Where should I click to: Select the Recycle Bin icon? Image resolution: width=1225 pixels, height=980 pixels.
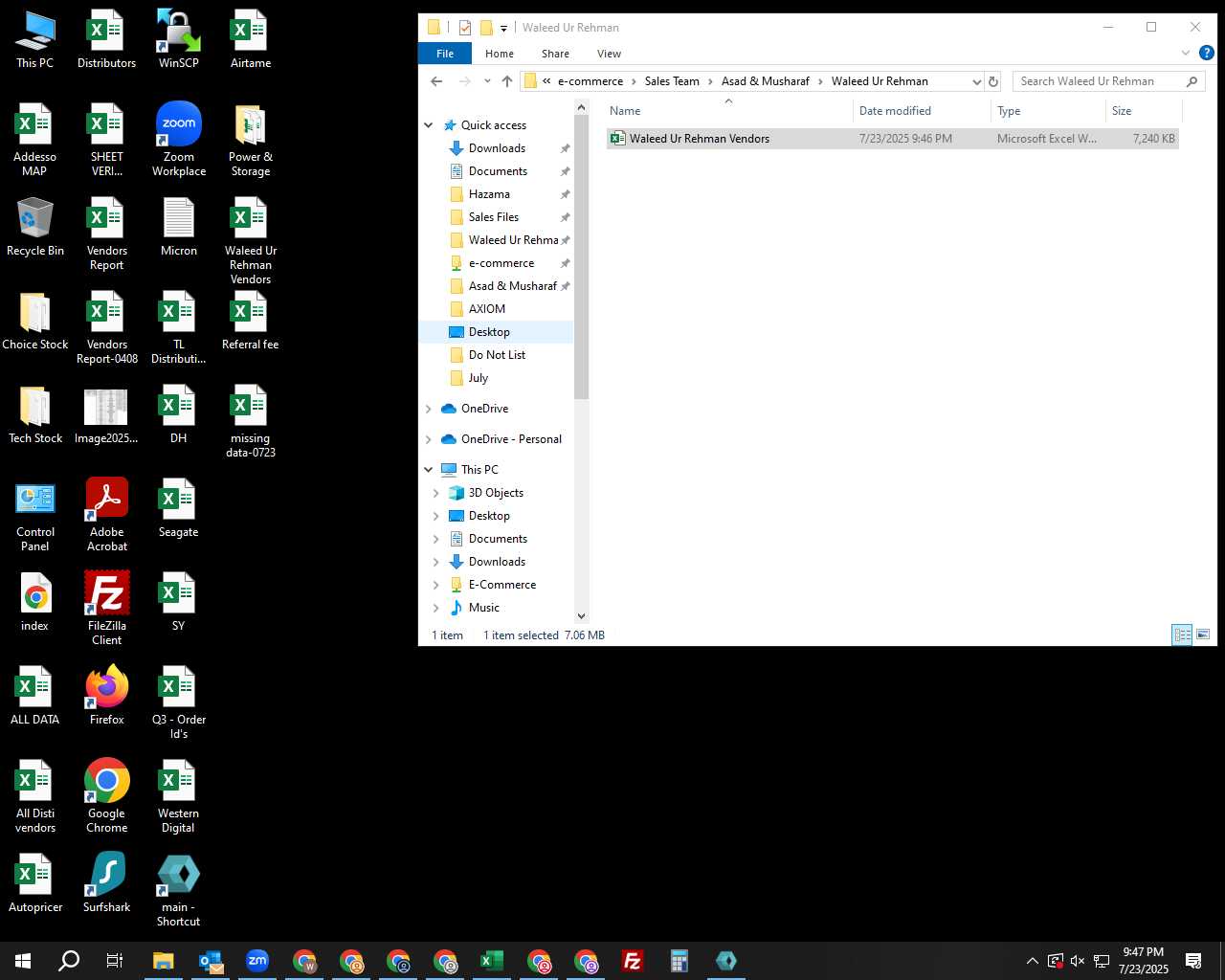(35, 227)
